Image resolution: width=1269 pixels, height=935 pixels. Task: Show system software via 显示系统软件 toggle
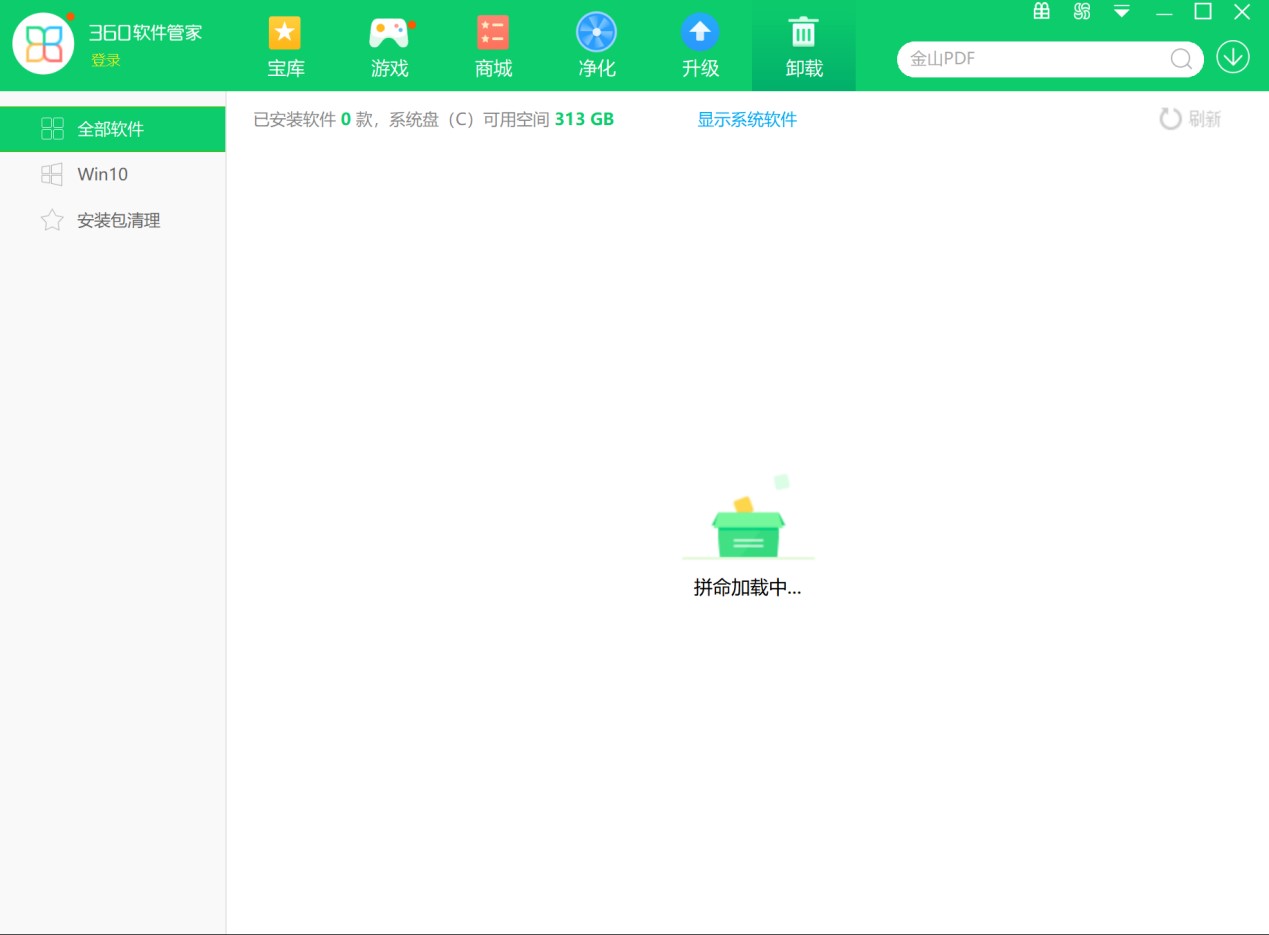click(x=746, y=119)
